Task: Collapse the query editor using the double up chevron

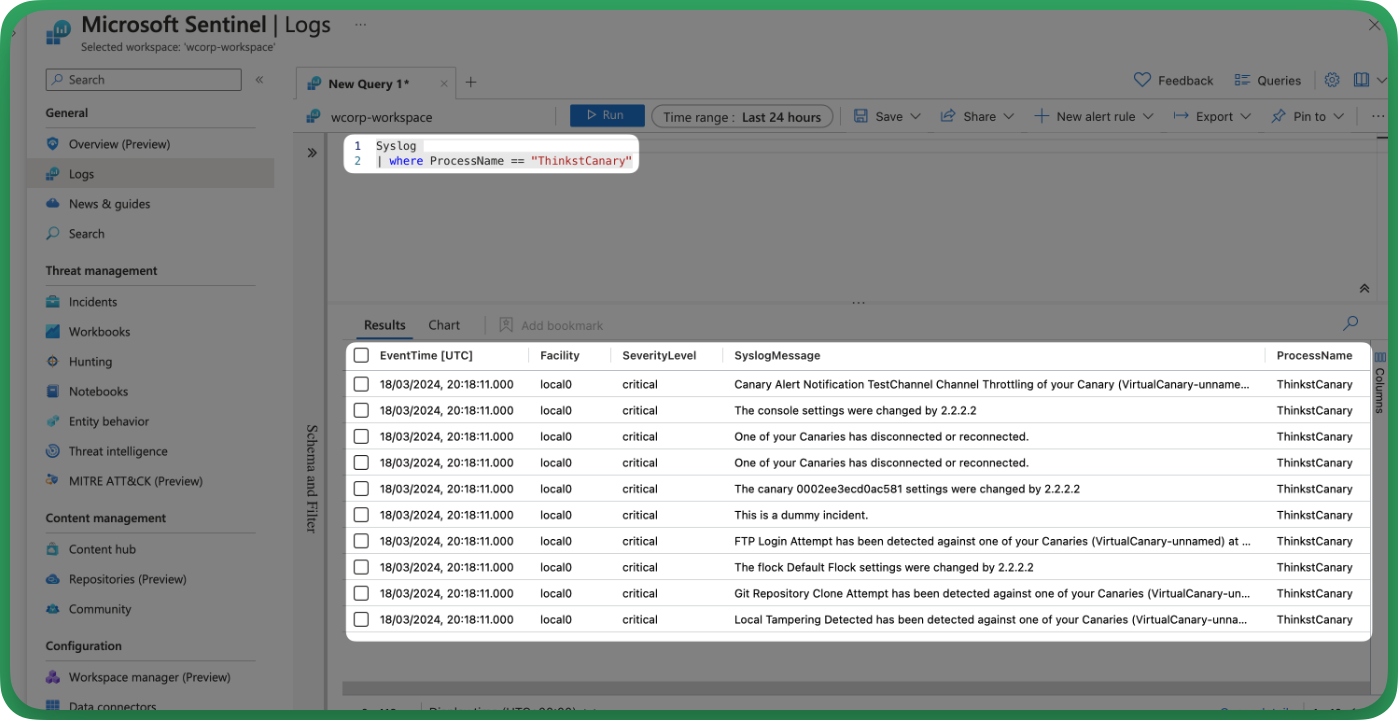Action: coord(1364,288)
